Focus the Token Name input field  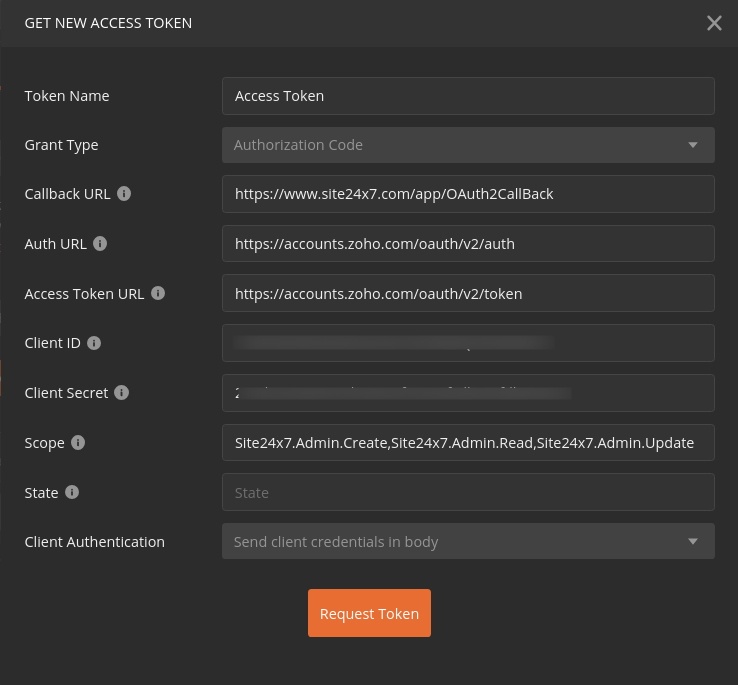click(x=467, y=96)
